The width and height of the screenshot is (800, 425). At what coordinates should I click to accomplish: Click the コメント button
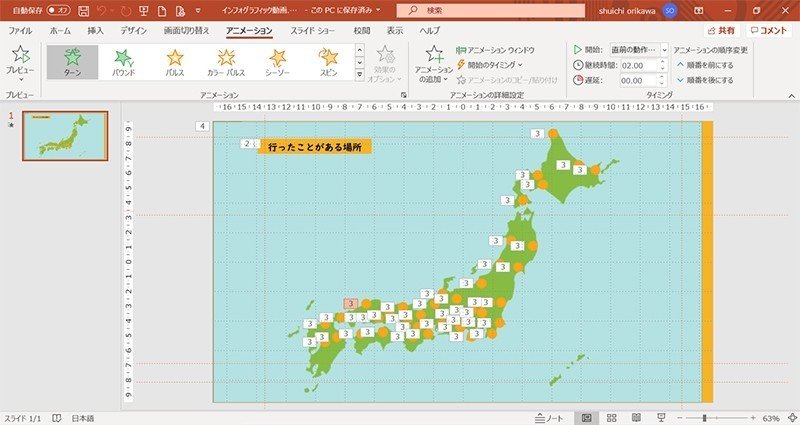[769, 31]
